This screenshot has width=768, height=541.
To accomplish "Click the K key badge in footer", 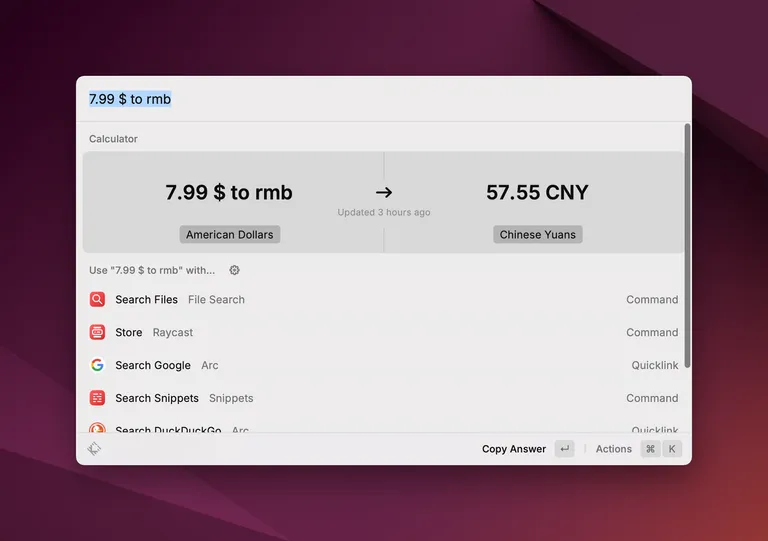I will 673,449.
